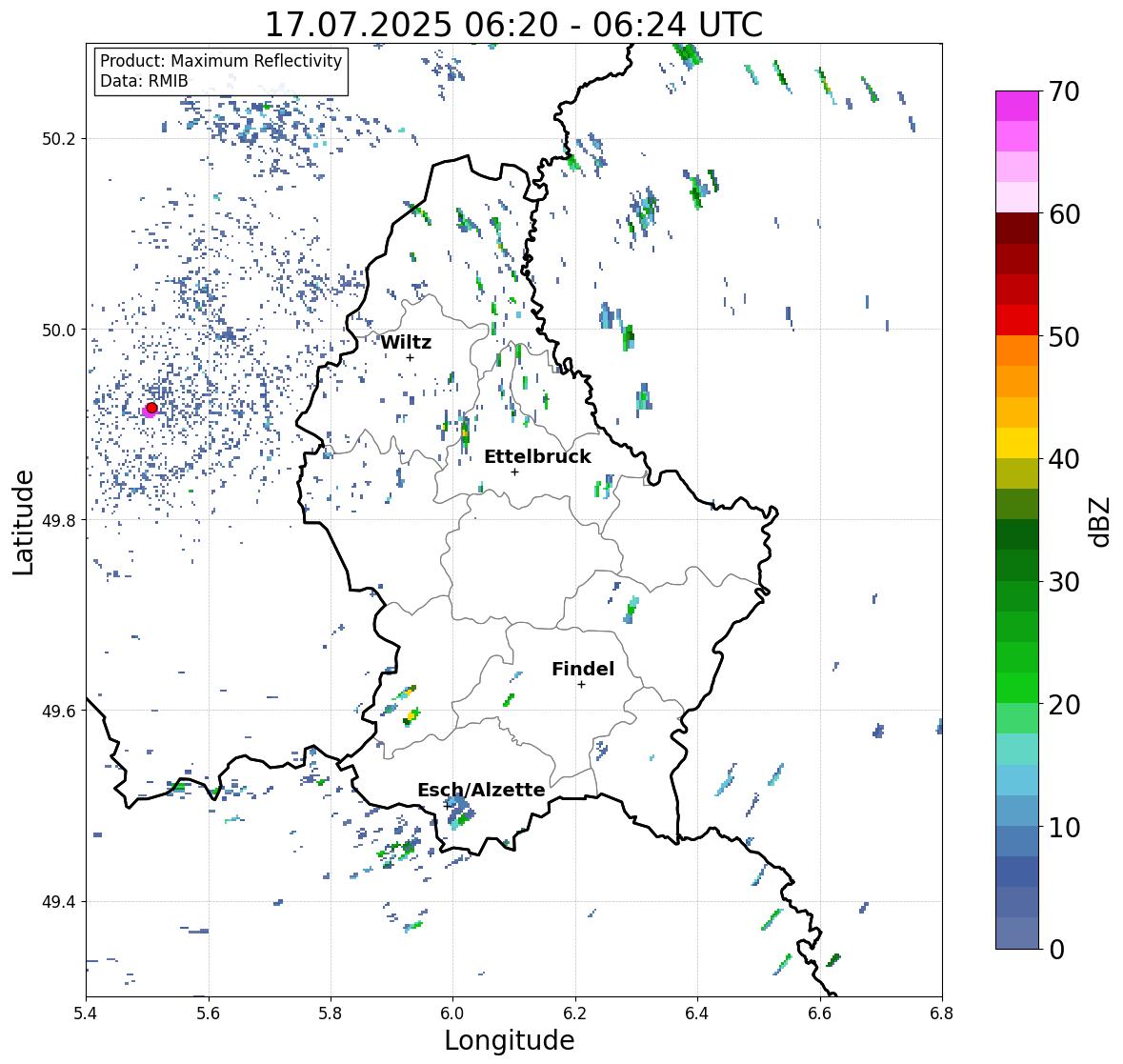
Task: Click longitude tick label 5.4
Action: [86, 1014]
